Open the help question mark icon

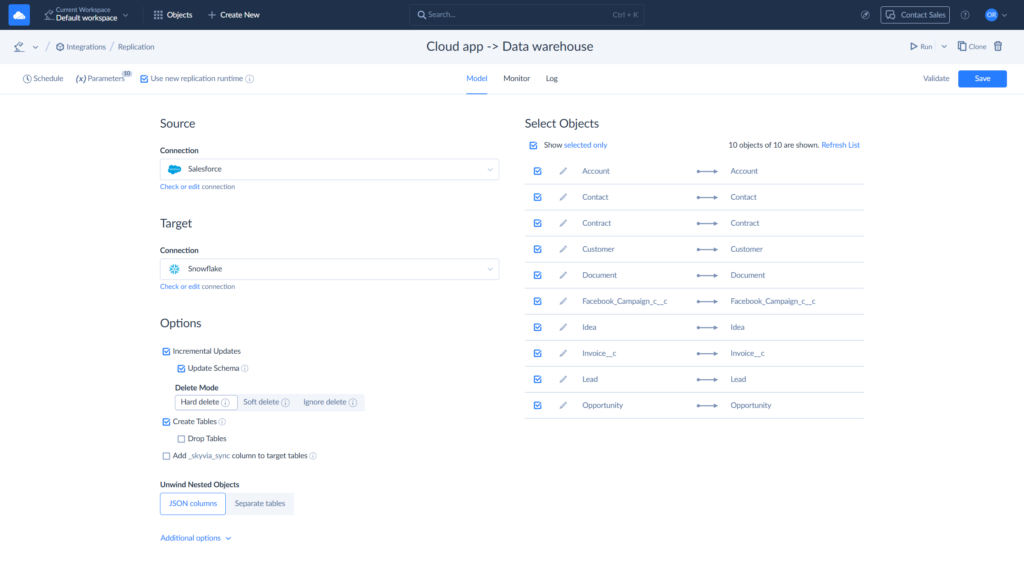click(965, 14)
